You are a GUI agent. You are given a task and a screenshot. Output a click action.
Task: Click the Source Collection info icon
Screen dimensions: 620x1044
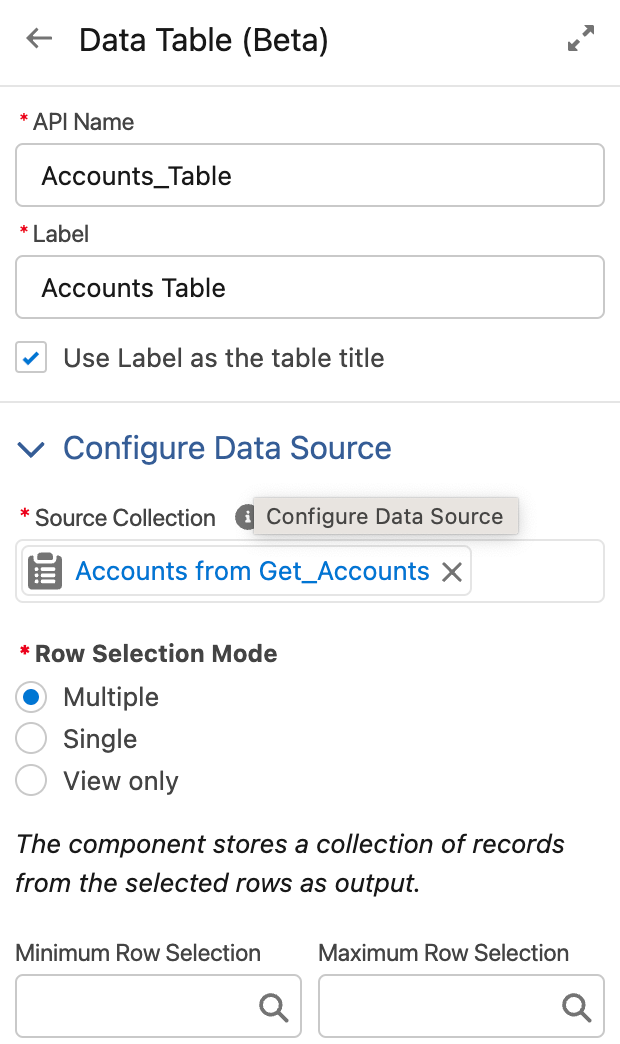tap(245, 517)
